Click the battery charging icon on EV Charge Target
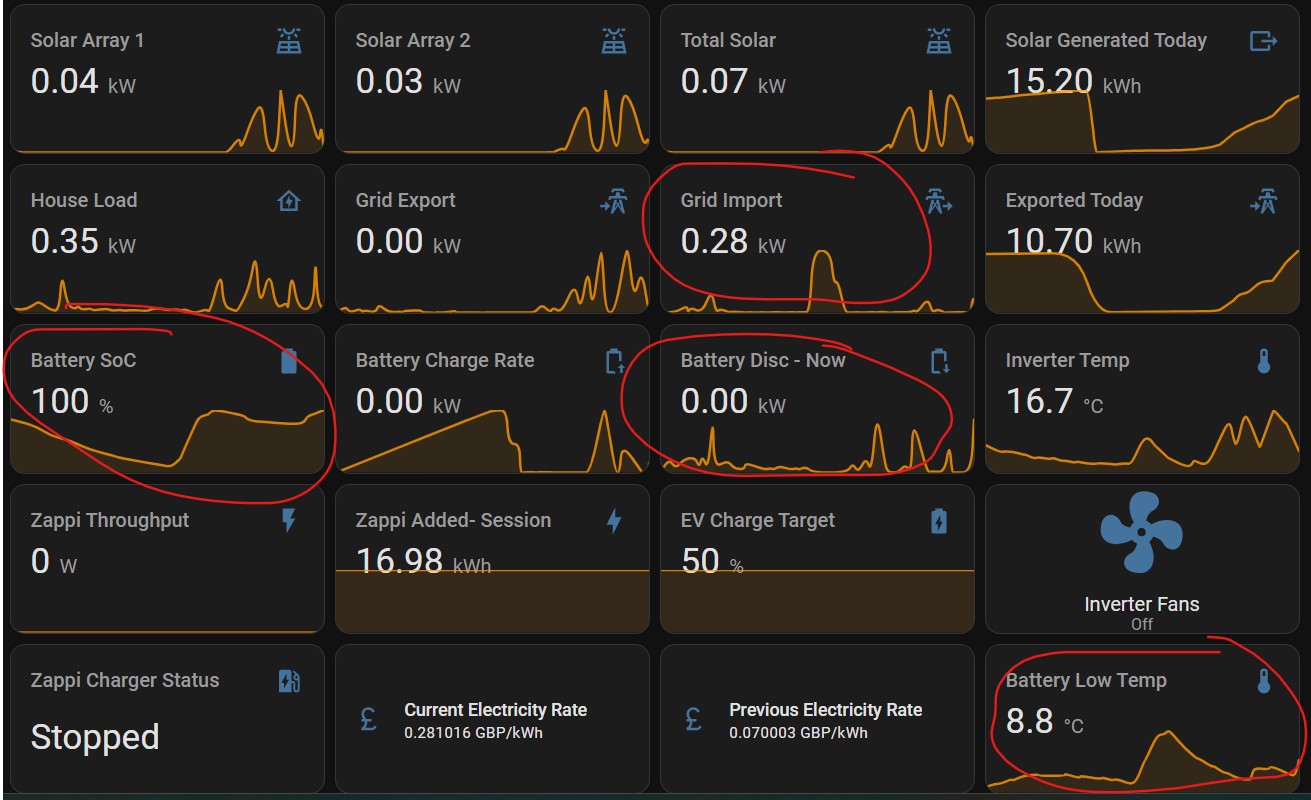1311x800 pixels. coord(938,521)
